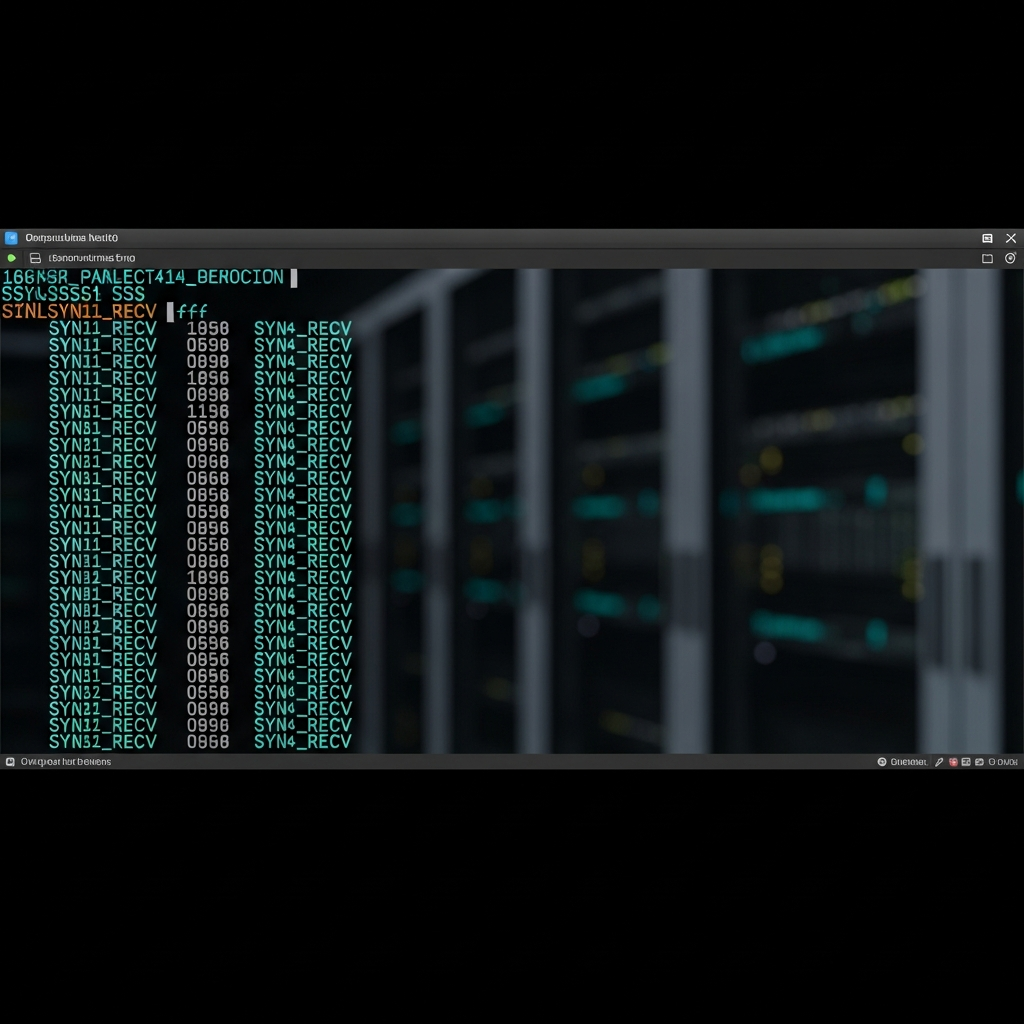Close the terminal window with the X
This screenshot has height=1024, width=1024.
pyautogui.click(x=1011, y=238)
